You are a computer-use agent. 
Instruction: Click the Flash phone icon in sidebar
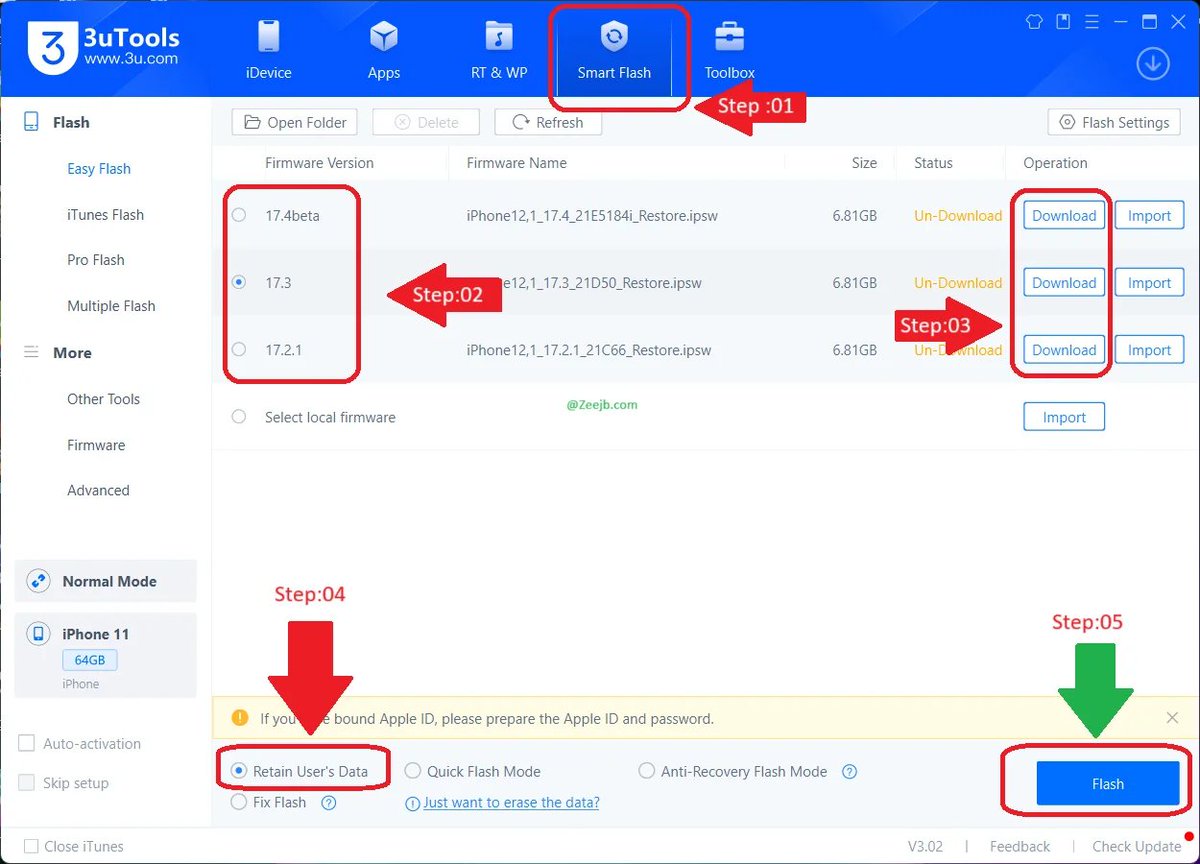[x=32, y=122]
